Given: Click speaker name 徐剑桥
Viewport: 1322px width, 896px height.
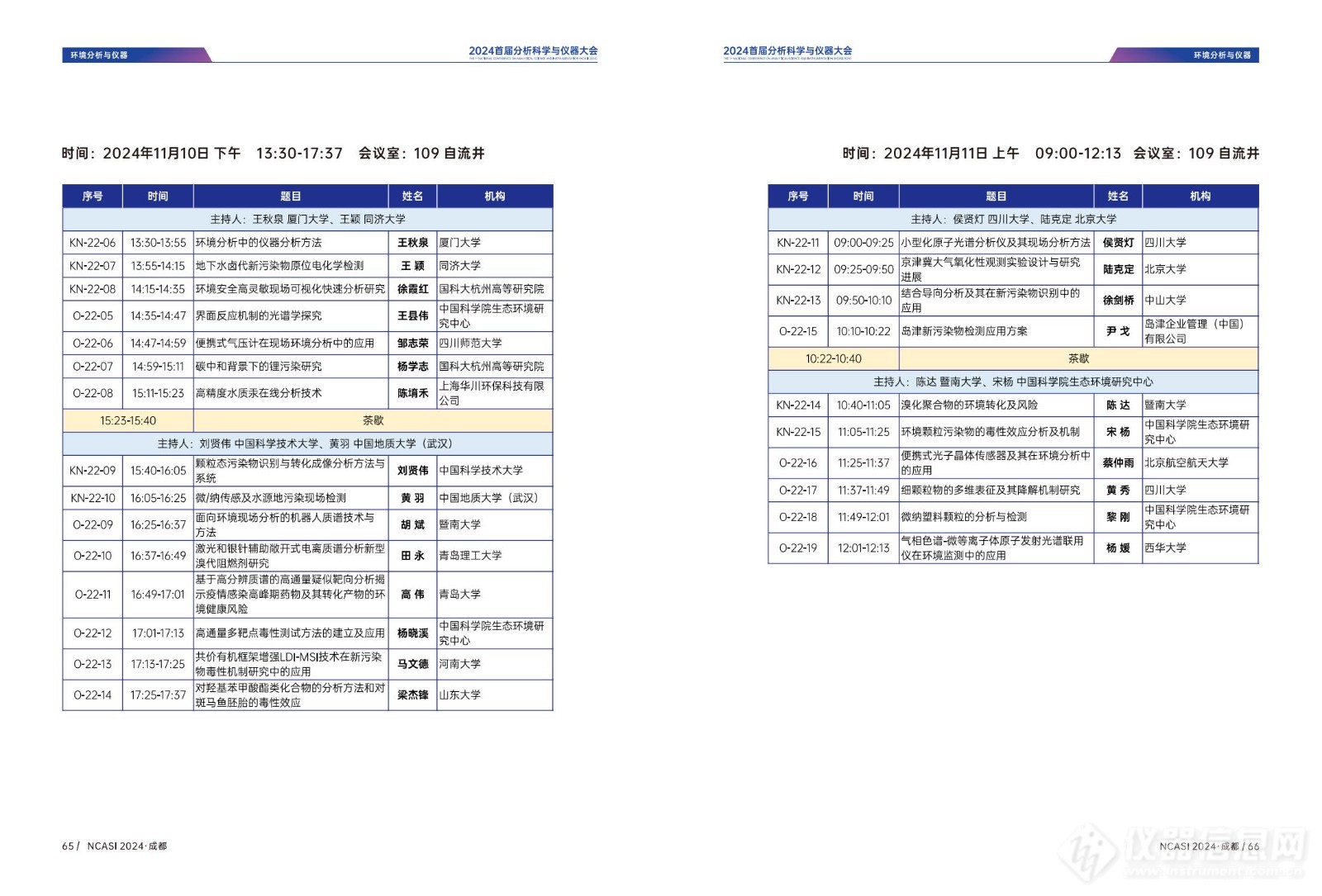Looking at the screenshot, I should (x=1118, y=301).
